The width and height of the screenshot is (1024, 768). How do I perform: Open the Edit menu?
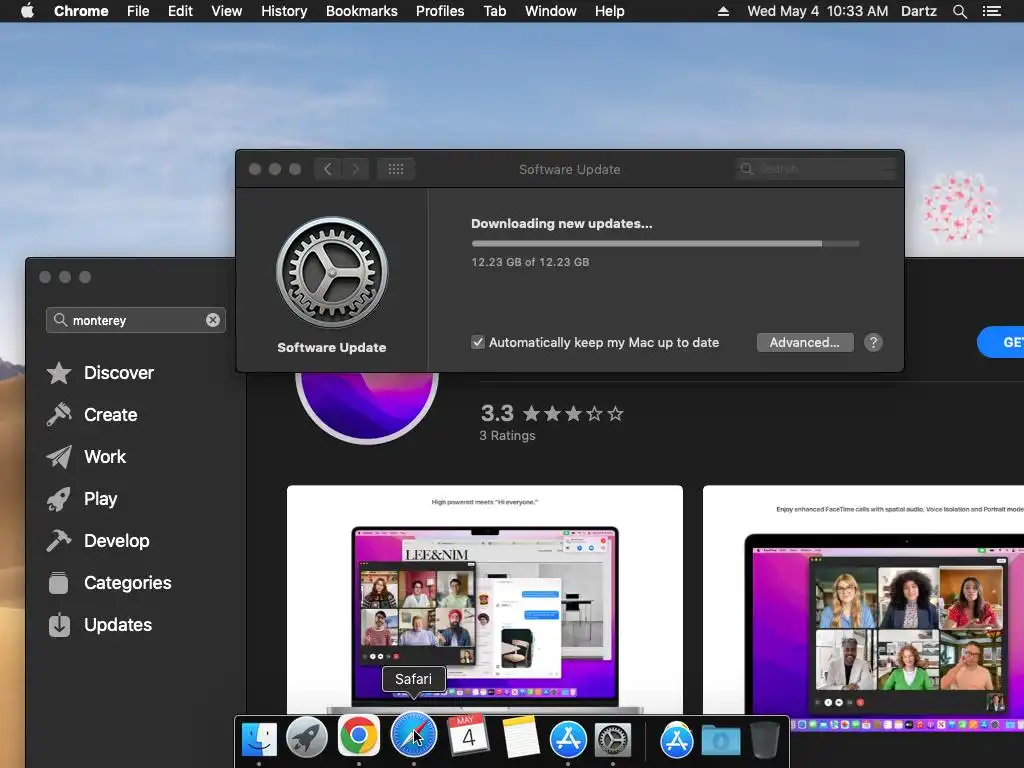coord(180,11)
